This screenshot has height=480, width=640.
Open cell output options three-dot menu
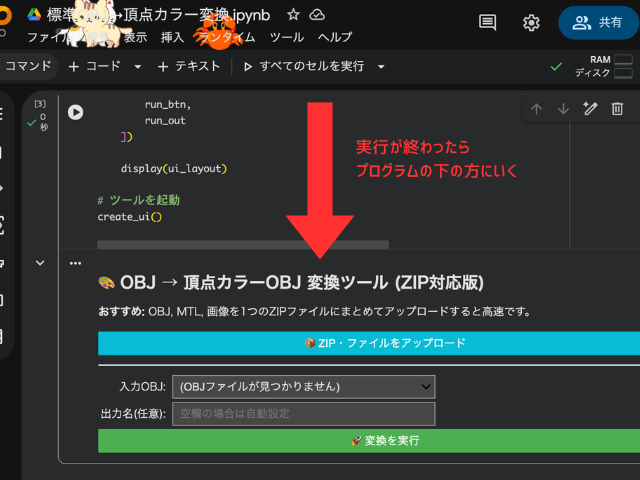(75, 263)
